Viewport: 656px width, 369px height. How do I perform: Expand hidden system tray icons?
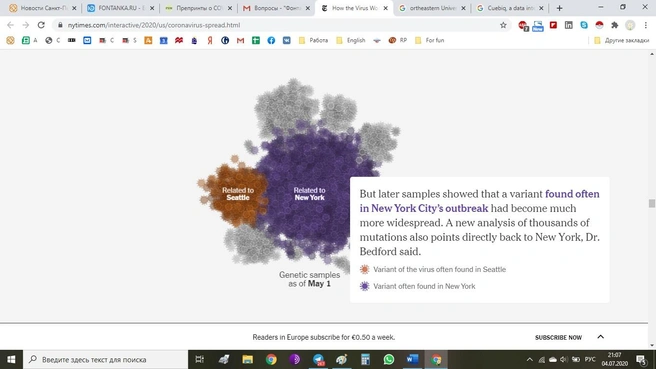click(530, 359)
